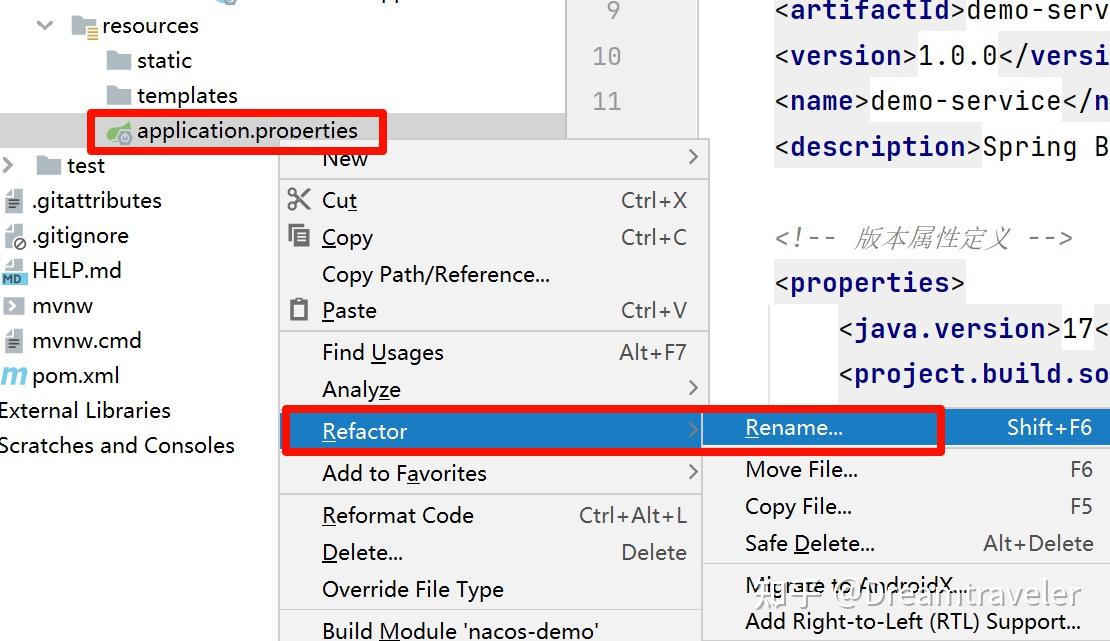Screen dimensions: 1110x641
Task: Click the pom.xml Maven icon
Action: coord(14,376)
